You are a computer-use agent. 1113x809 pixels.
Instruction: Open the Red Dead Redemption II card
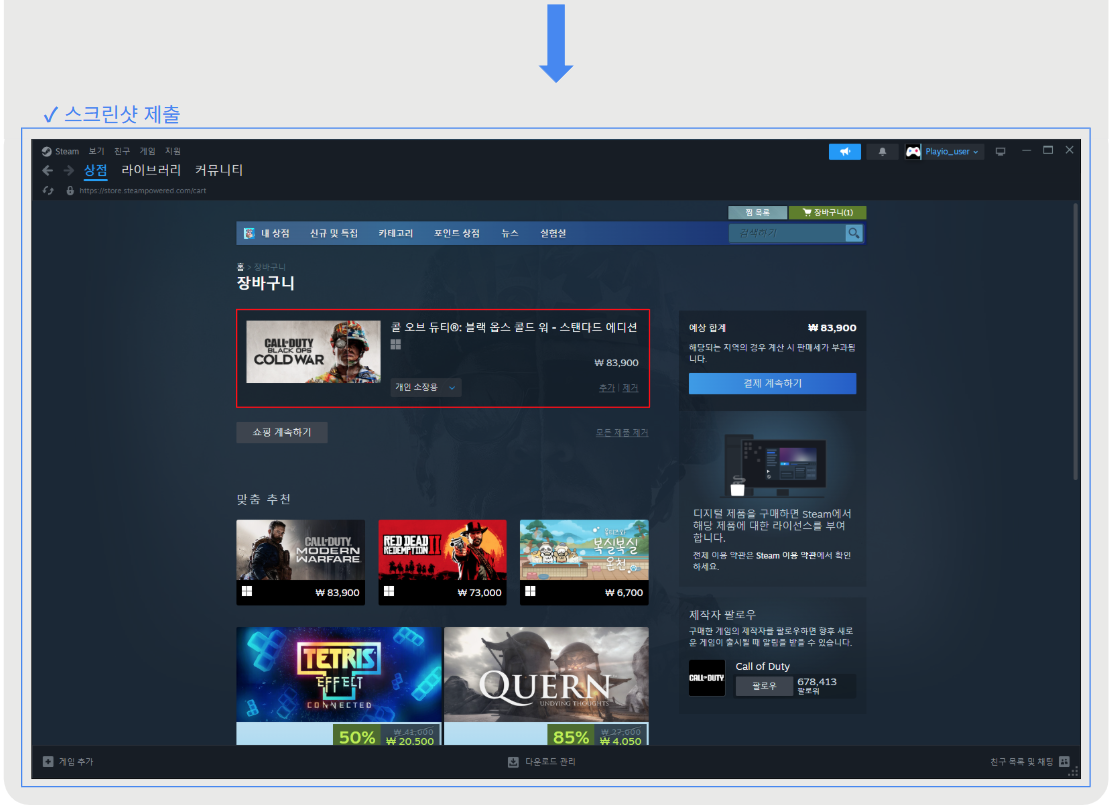point(442,562)
